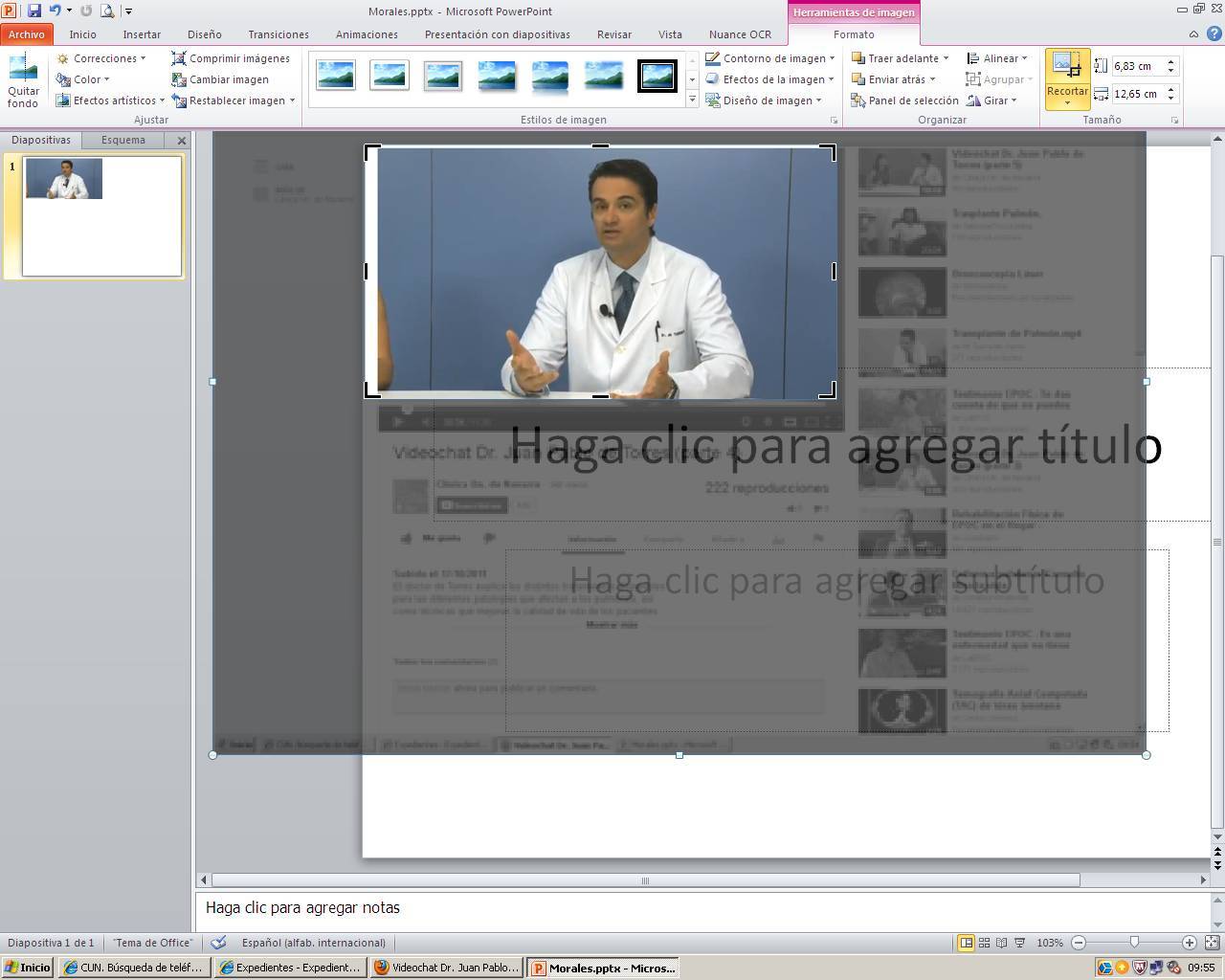The width and height of the screenshot is (1225, 980).
Task: Open the Panel de selección
Action: pos(904,100)
